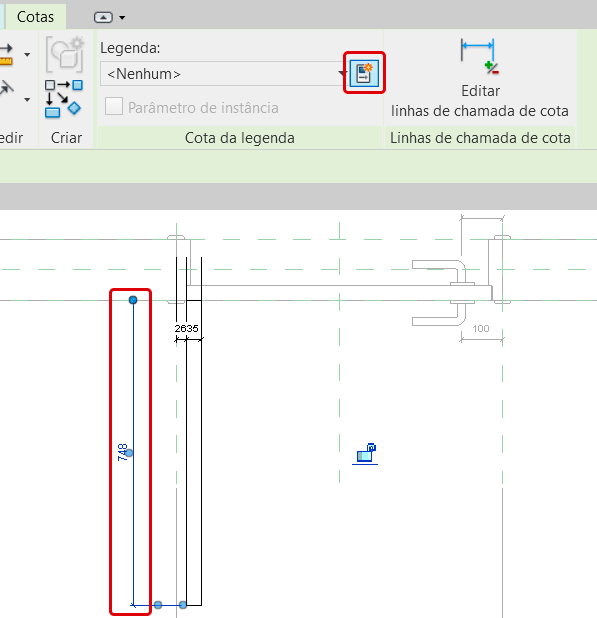
Task: Enable the Parâmetro de instância checkbox
Action: point(114,106)
